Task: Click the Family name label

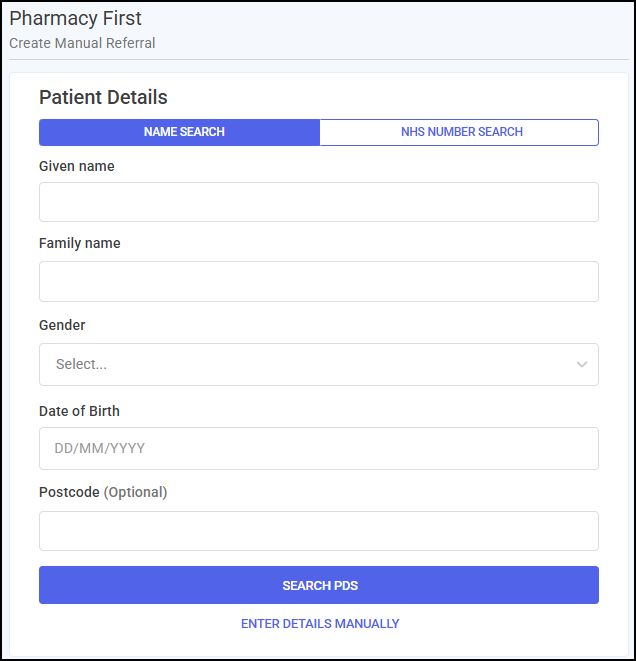Action: coord(80,243)
